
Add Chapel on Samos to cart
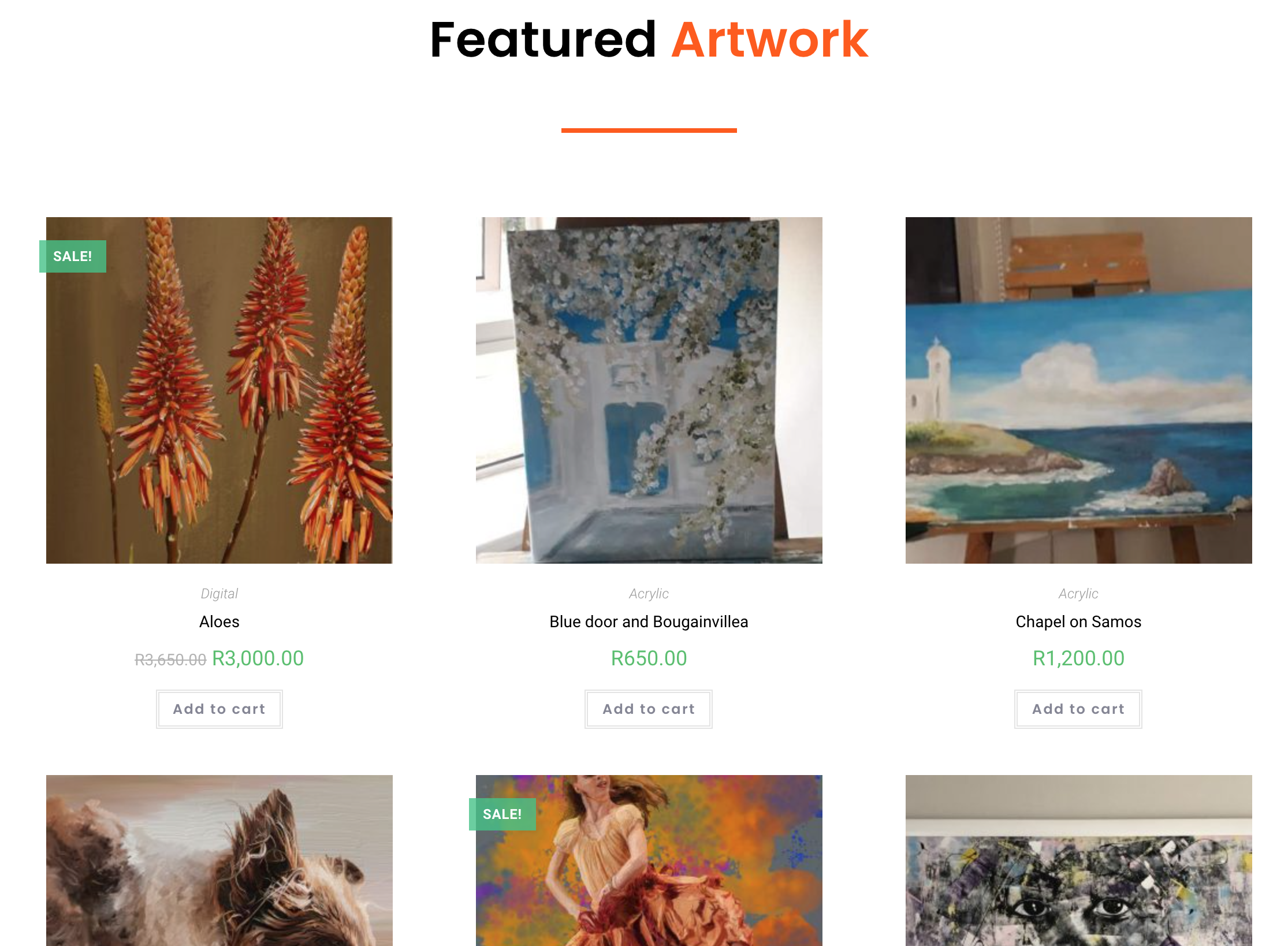click(x=1078, y=709)
